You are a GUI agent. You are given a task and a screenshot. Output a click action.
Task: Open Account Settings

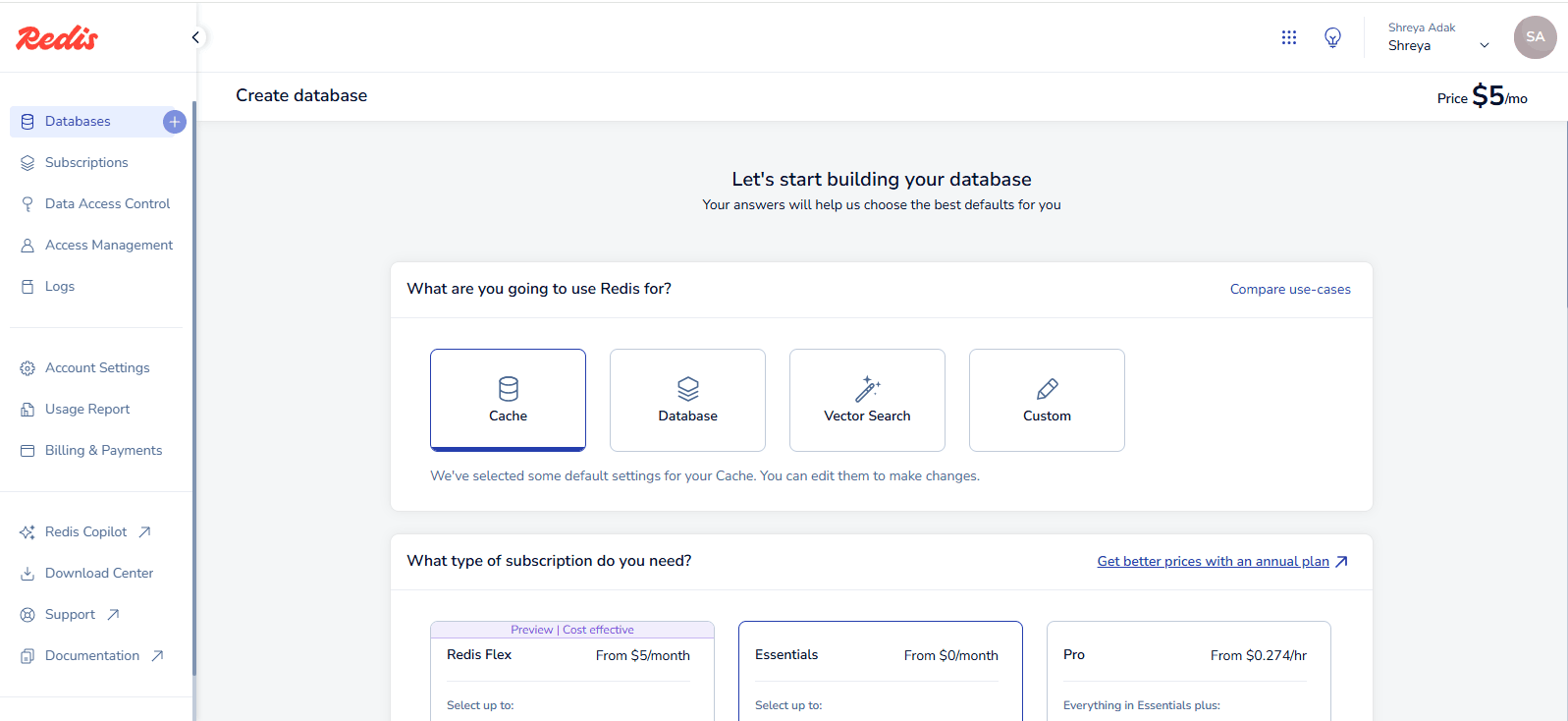tap(97, 368)
